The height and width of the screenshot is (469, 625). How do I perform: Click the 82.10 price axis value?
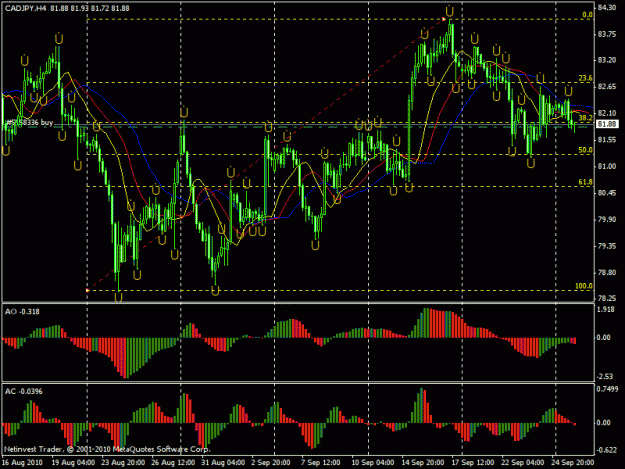tap(607, 114)
